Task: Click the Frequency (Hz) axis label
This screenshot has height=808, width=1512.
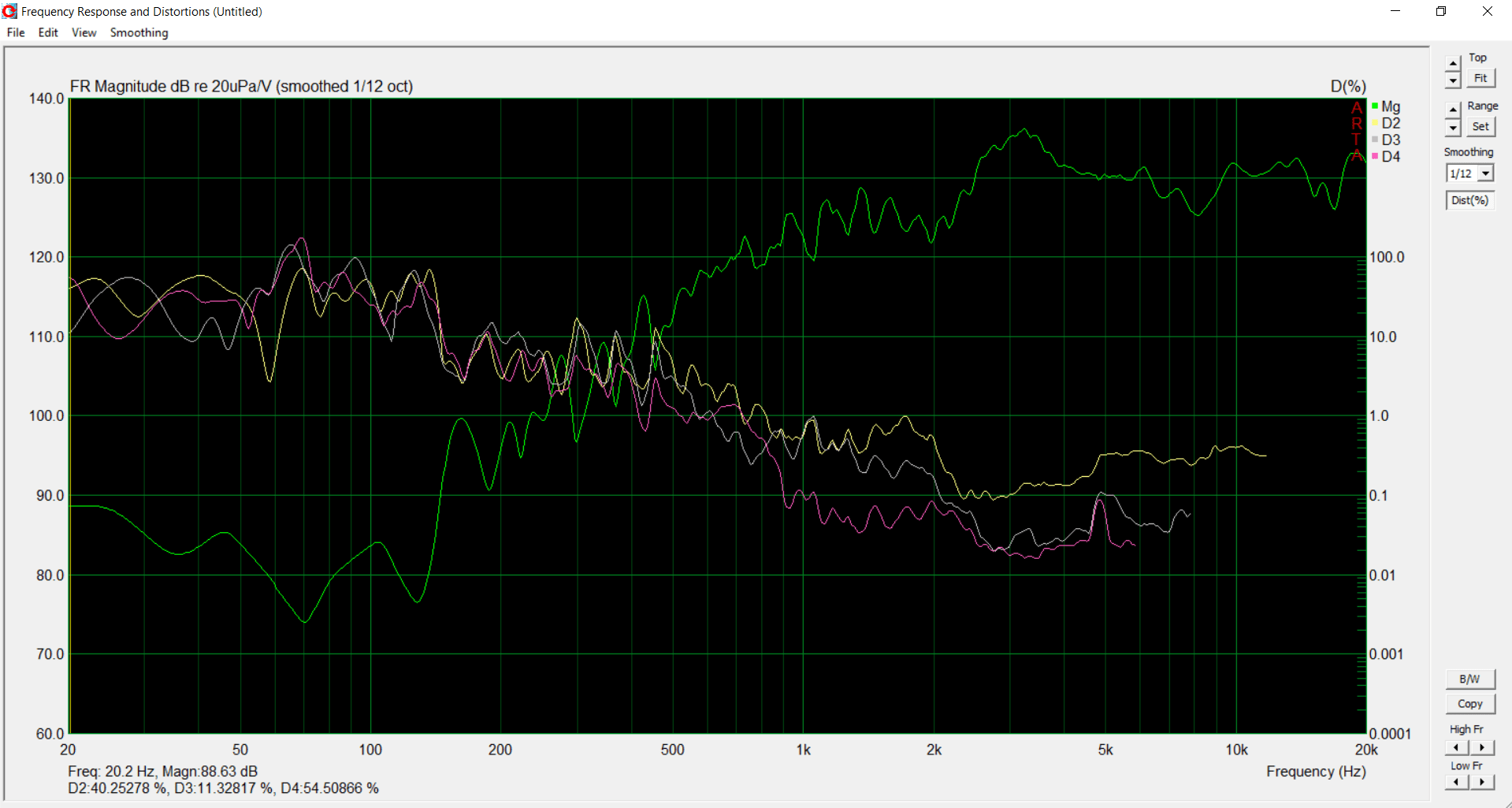Action: click(x=1316, y=771)
